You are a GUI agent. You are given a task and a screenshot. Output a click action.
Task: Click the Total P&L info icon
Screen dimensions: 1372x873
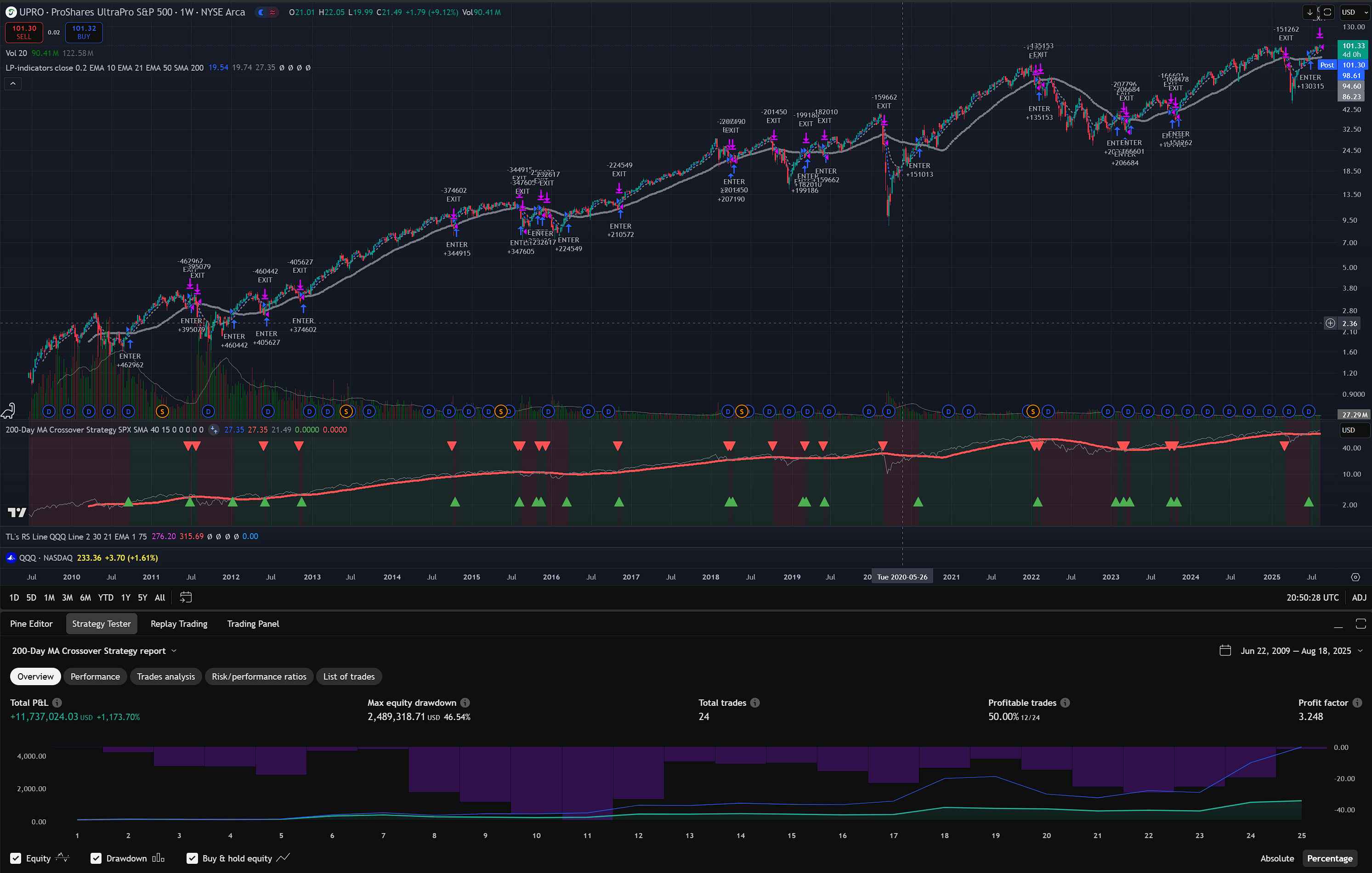(x=57, y=703)
